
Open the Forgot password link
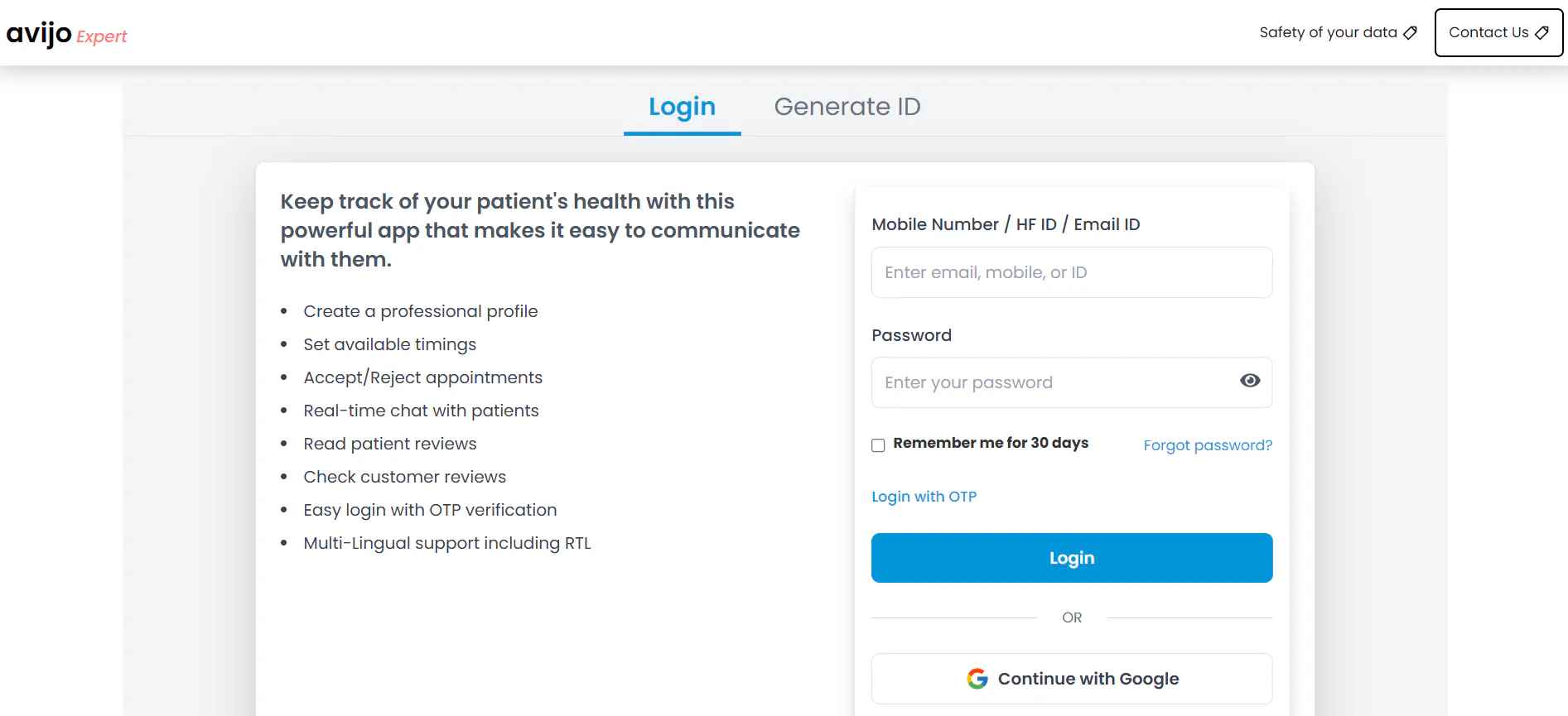[x=1208, y=445]
